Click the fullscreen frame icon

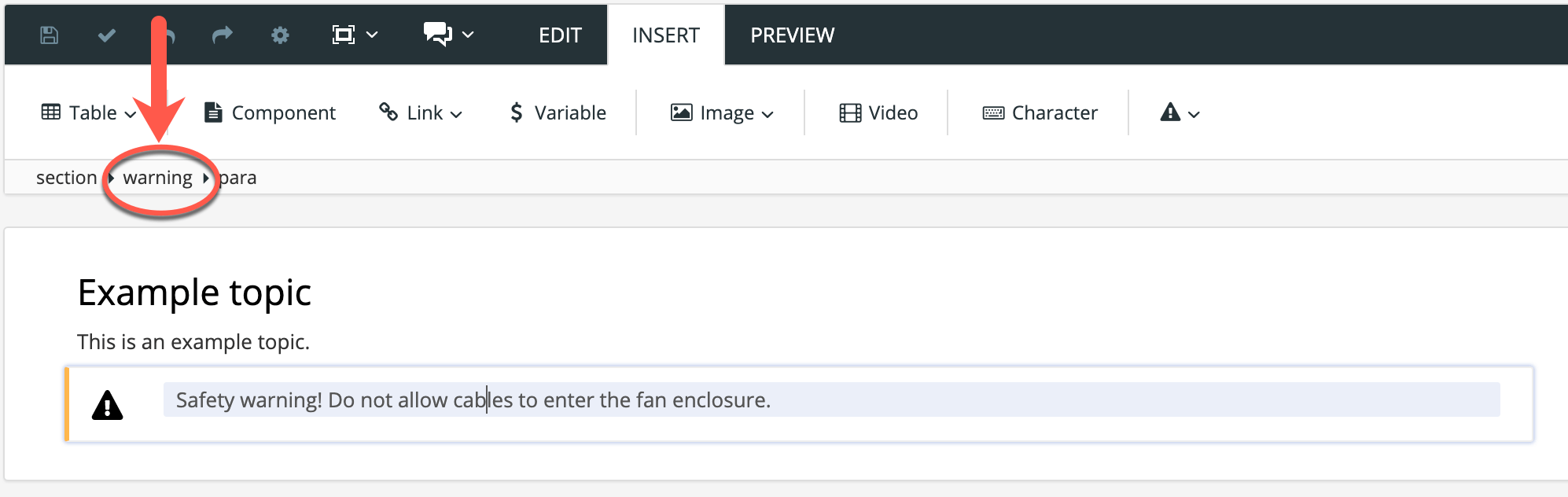(344, 35)
